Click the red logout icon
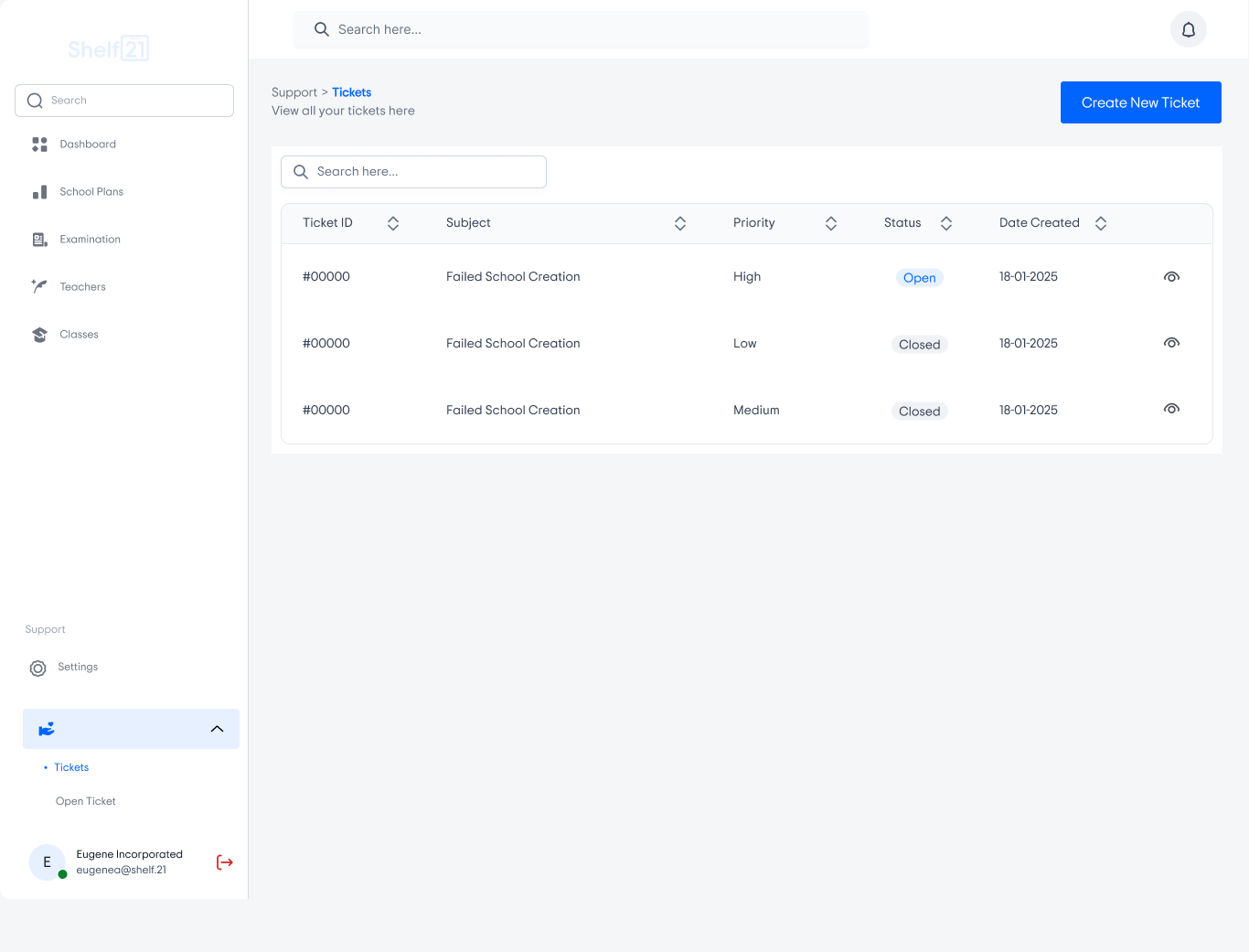This screenshot has width=1249, height=952. (224, 862)
